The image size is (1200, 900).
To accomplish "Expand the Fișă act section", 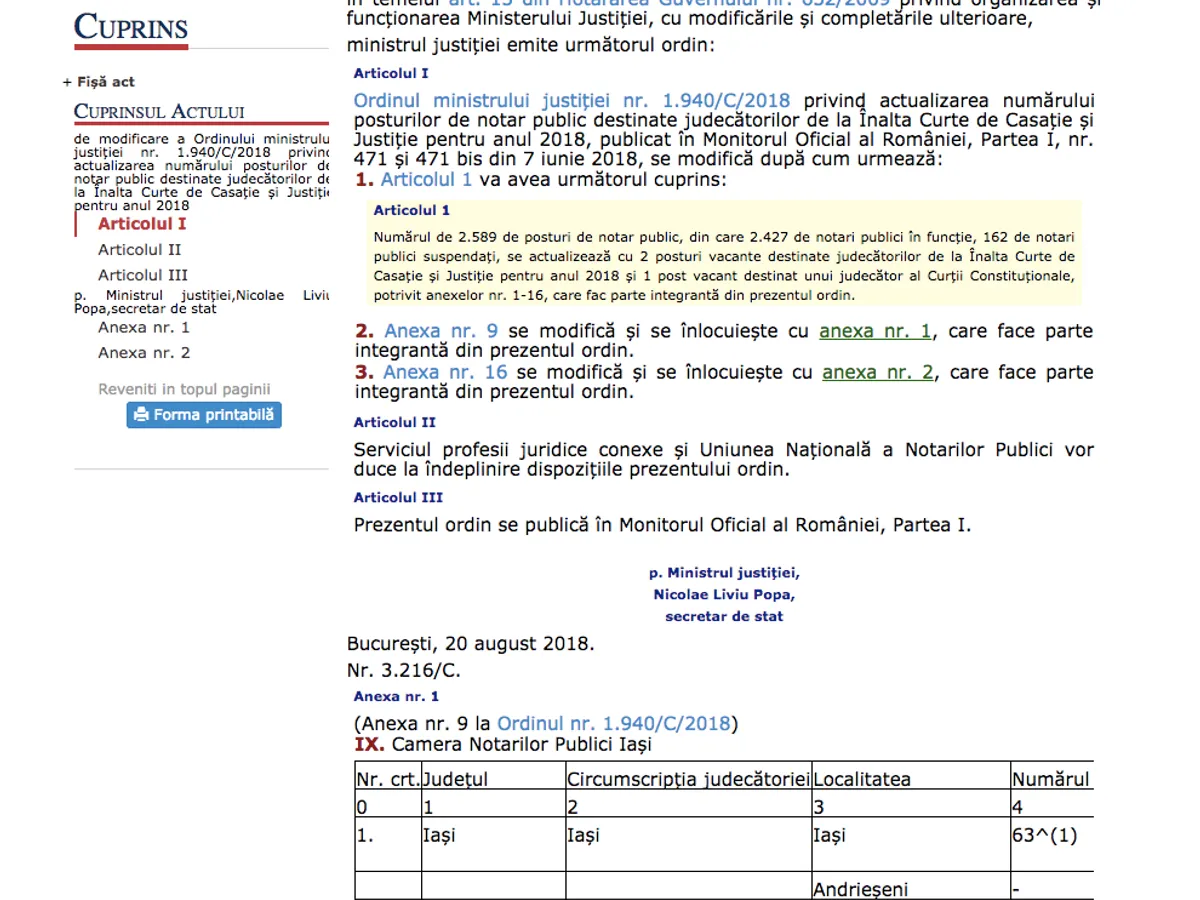I will (x=98, y=82).
